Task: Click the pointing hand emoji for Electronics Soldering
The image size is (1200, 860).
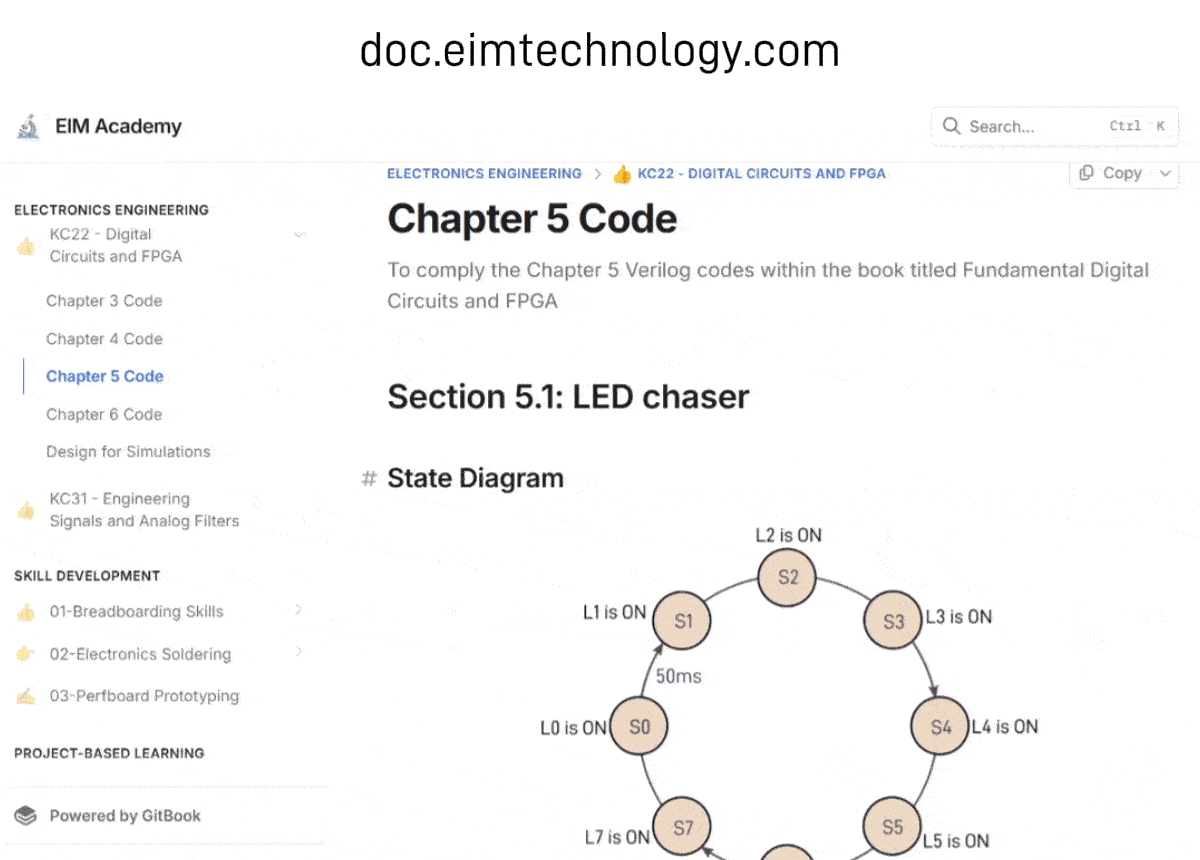Action: click(x=26, y=654)
